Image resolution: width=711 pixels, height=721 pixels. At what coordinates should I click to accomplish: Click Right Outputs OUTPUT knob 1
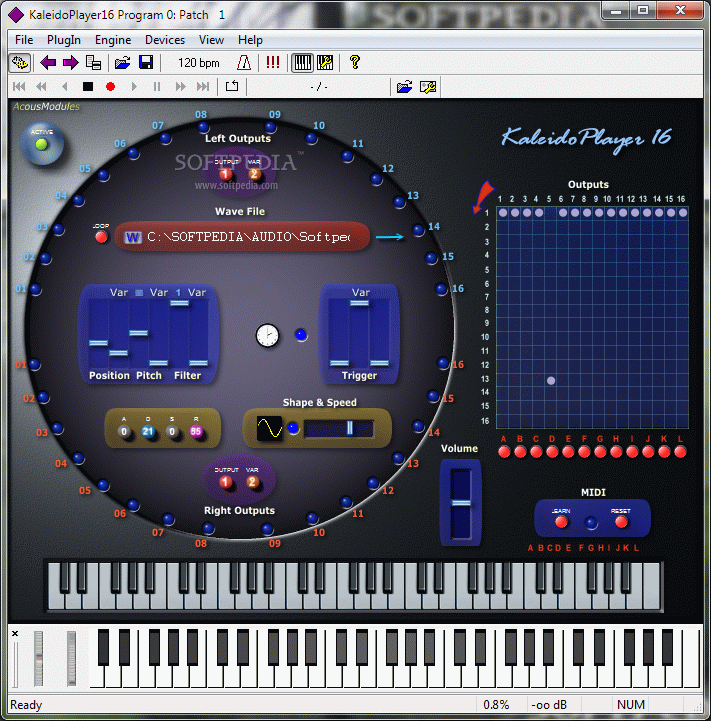click(225, 482)
